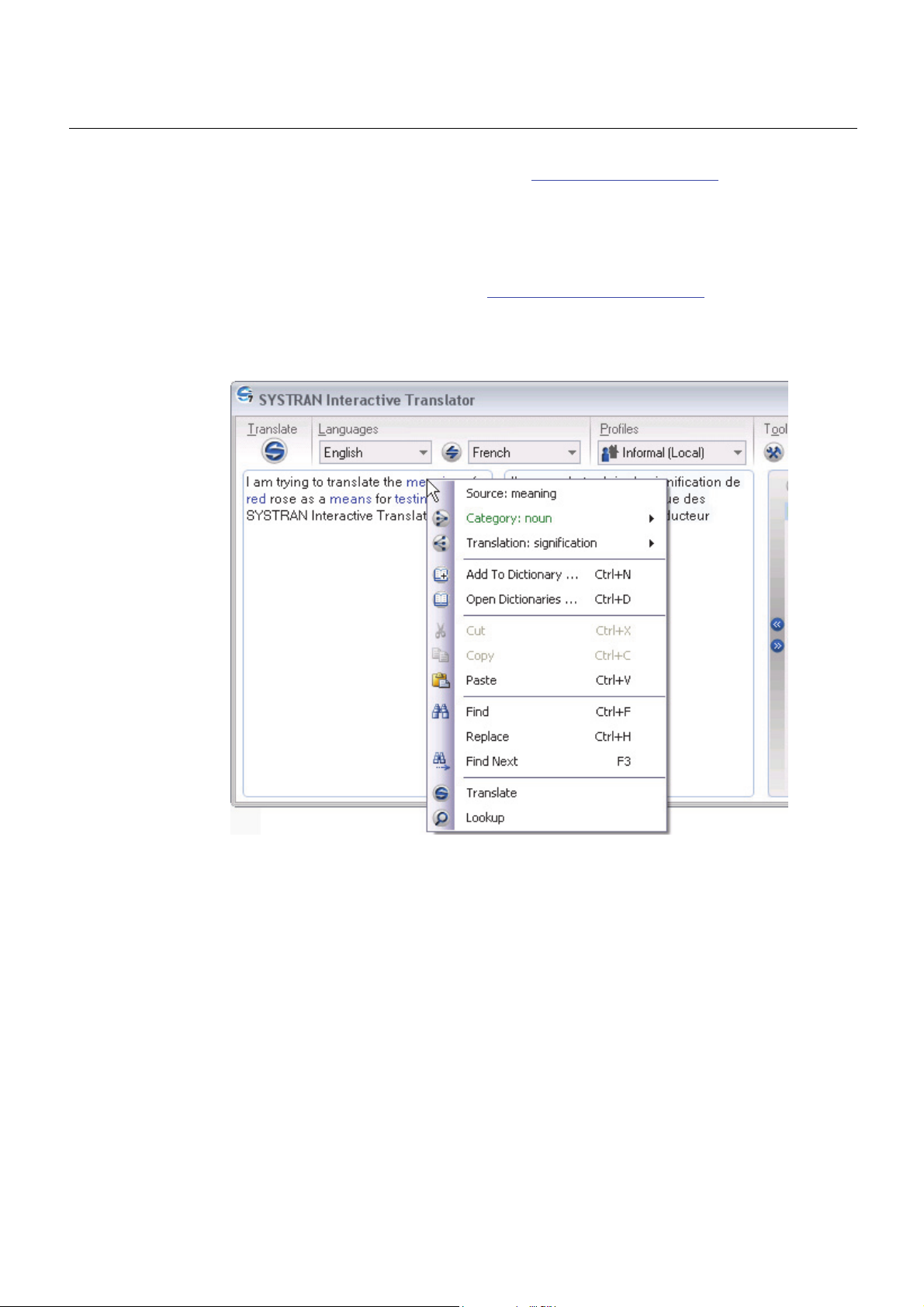Click the Paste clipboard icon

click(441, 680)
